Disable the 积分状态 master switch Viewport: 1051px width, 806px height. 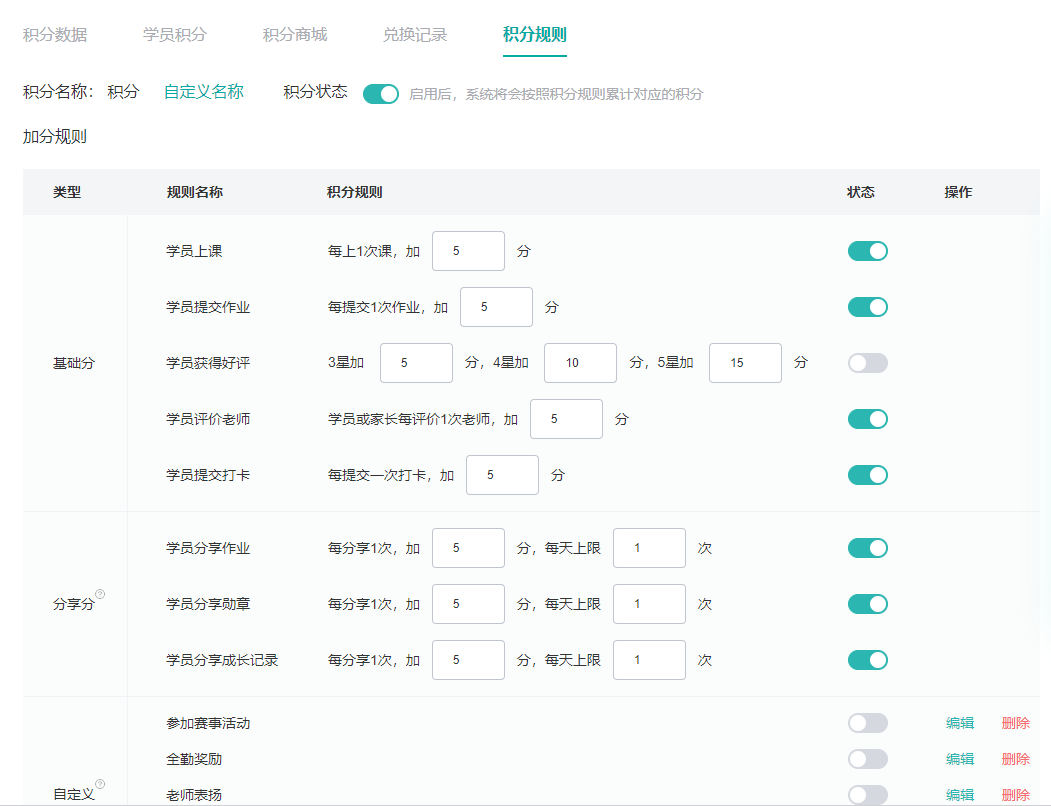(x=381, y=92)
